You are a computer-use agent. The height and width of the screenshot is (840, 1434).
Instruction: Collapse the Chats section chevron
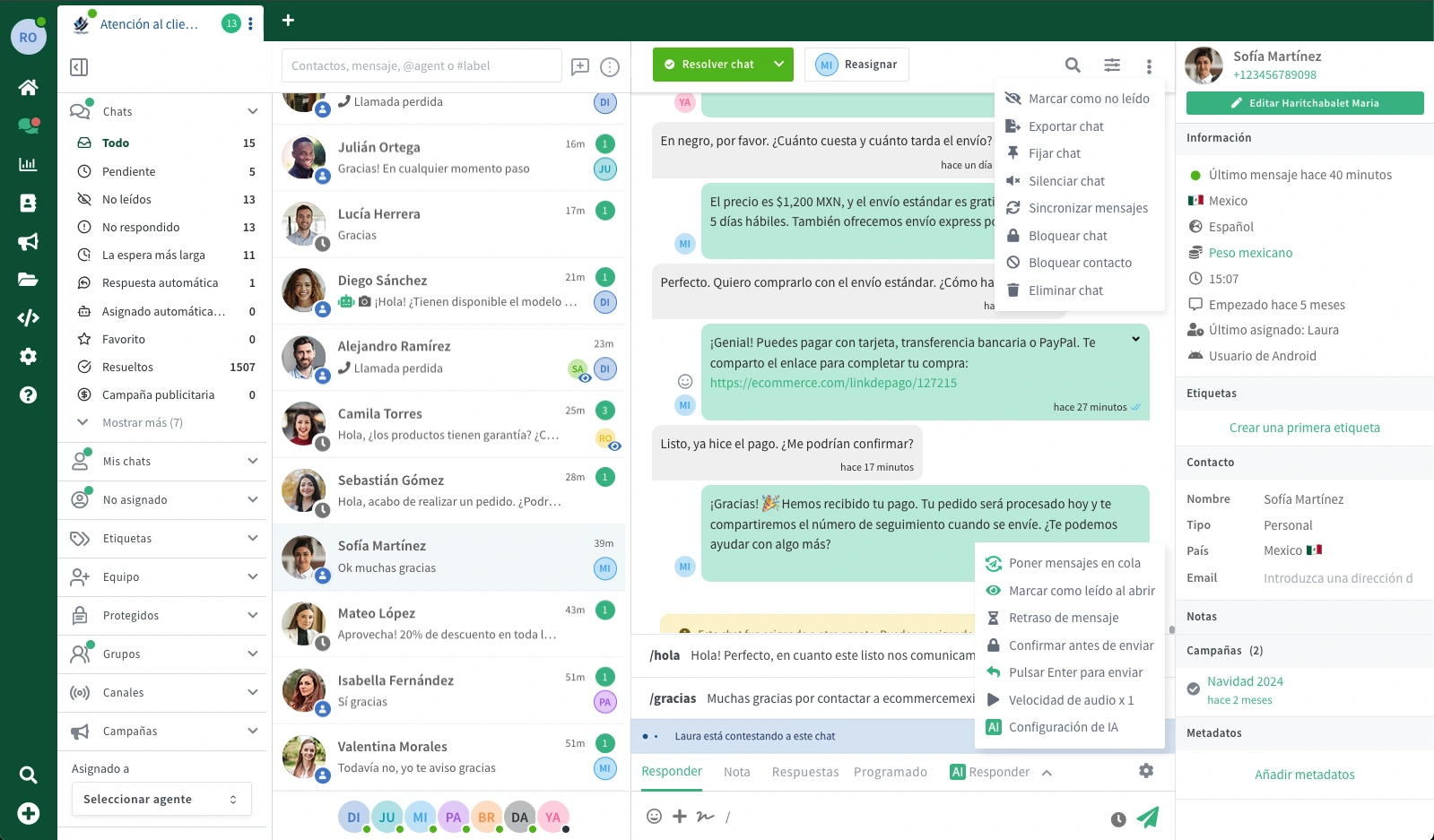click(x=253, y=111)
